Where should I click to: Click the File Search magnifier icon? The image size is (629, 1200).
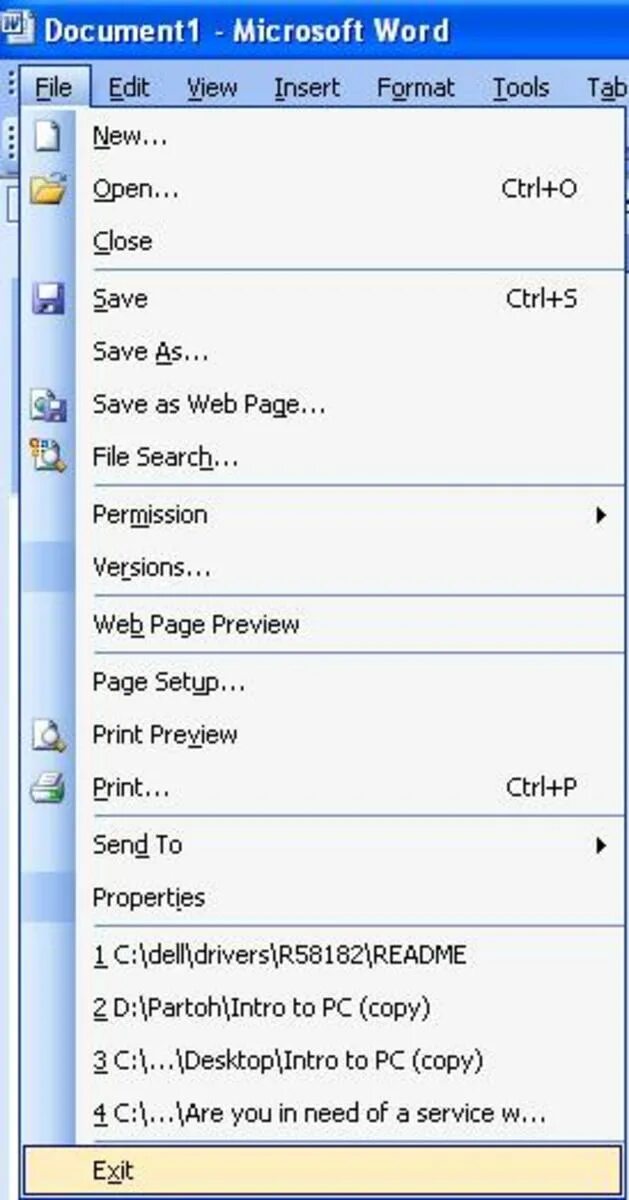[x=47, y=457]
